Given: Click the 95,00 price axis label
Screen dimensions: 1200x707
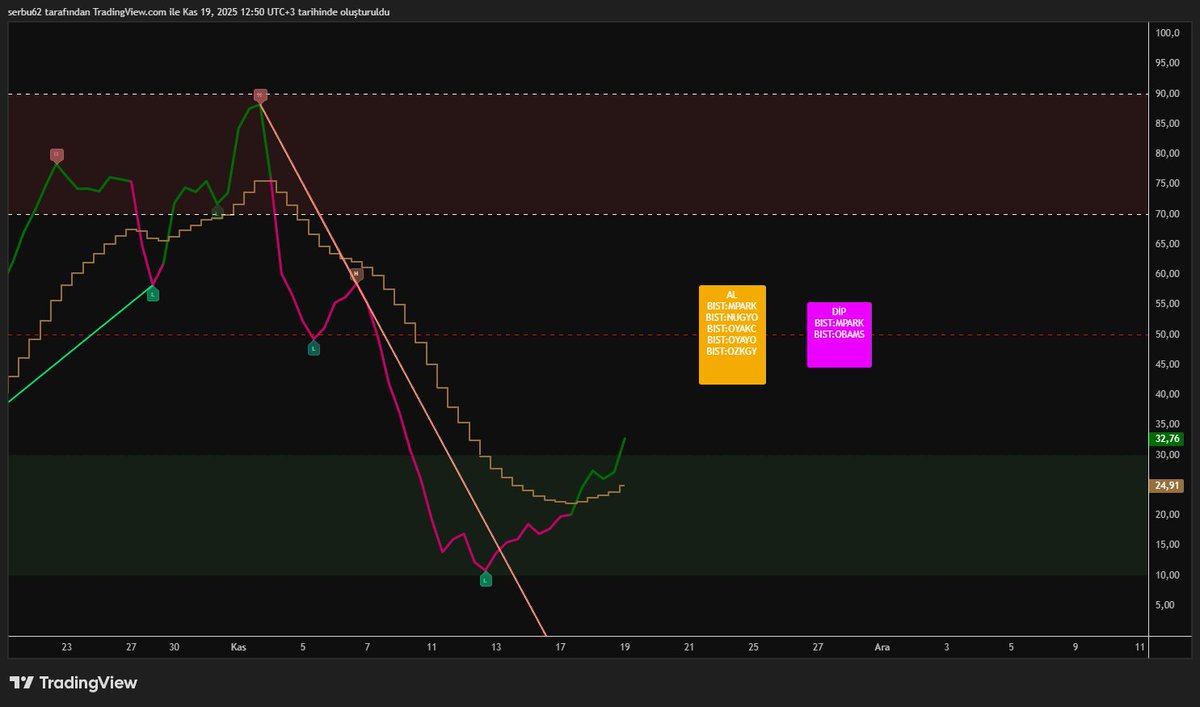Looking at the screenshot, I should click(1168, 63).
